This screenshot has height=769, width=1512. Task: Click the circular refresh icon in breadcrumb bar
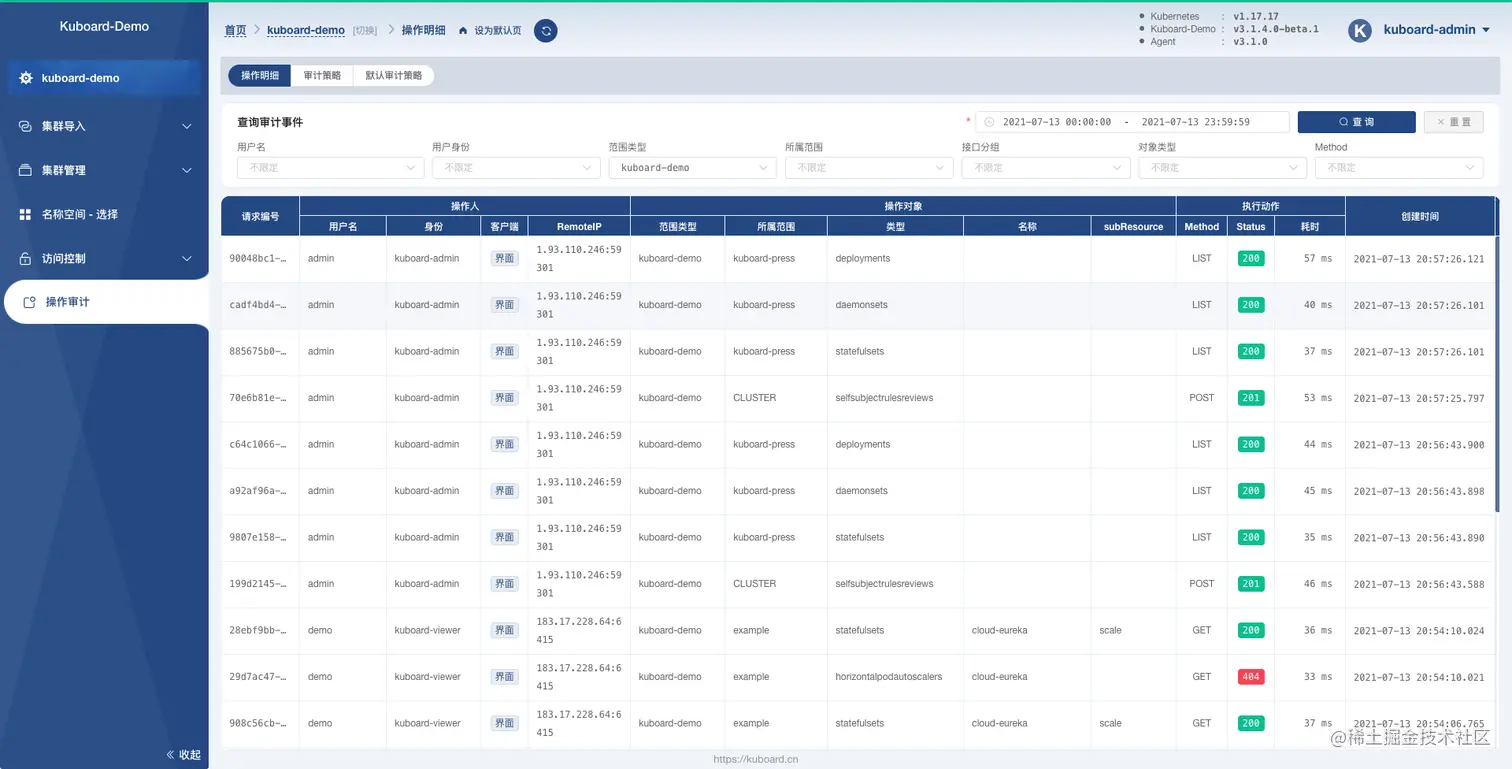coord(546,31)
